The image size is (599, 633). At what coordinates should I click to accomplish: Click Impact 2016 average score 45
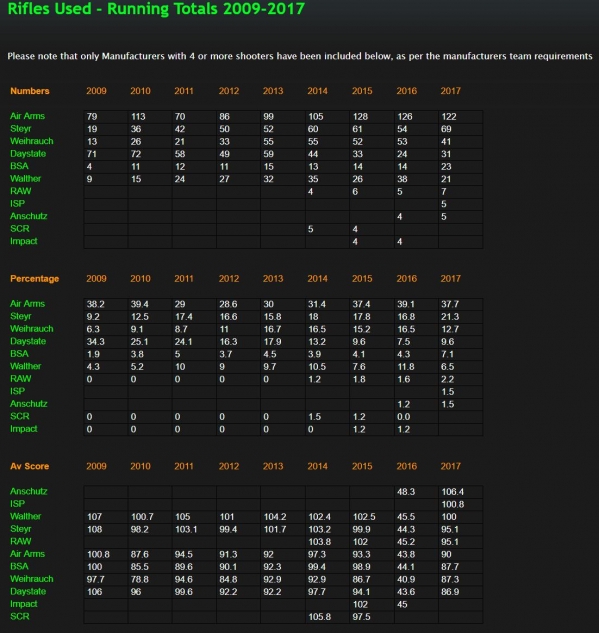[x=402, y=605]
